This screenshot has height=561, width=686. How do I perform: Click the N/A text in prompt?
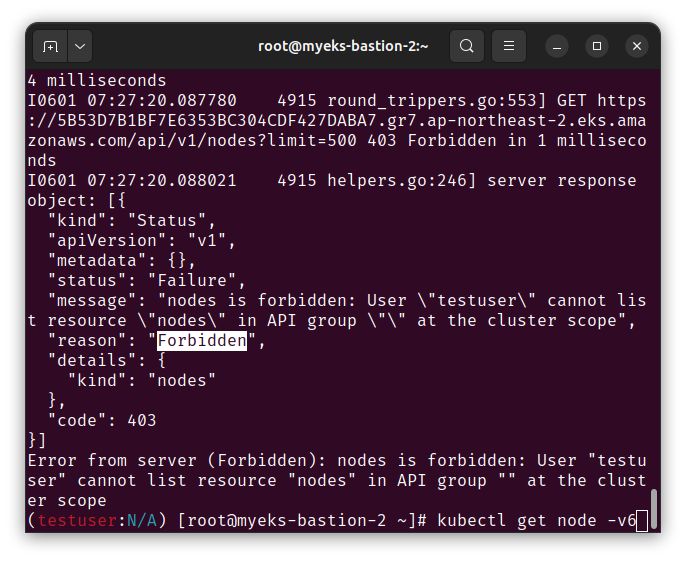tap(142, 521)
